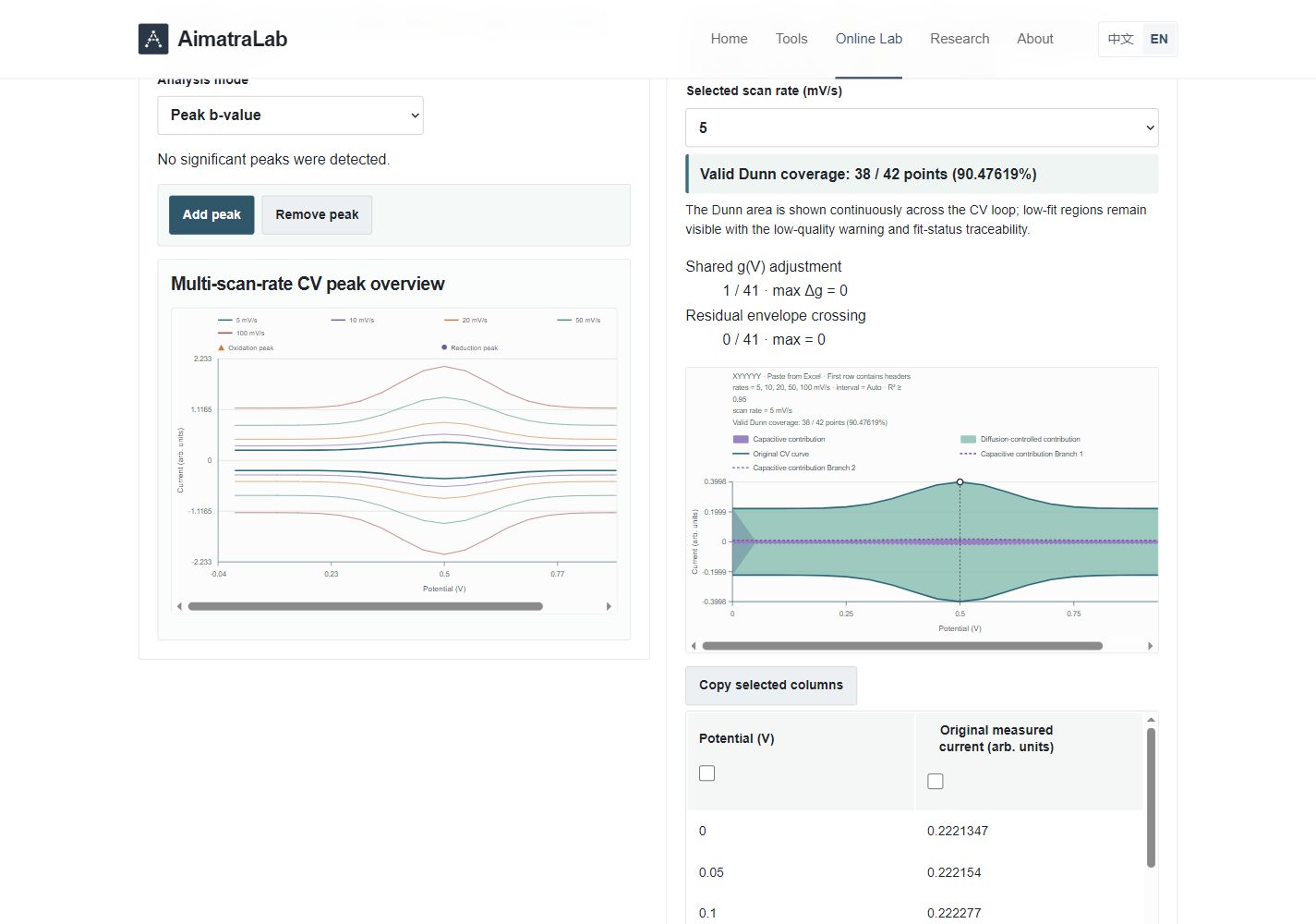
Task: Toggle the Reduction peak legend marker
Action: tap(469, 348)
